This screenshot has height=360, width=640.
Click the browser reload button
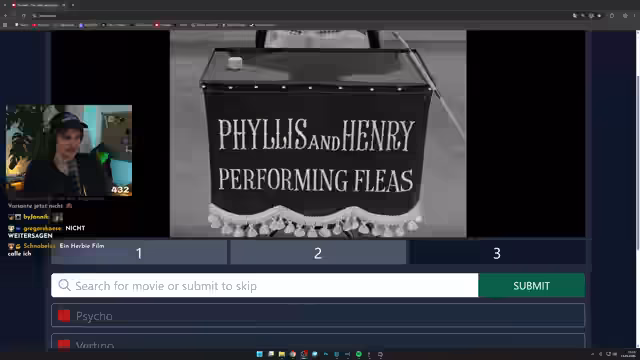point(23,16)
